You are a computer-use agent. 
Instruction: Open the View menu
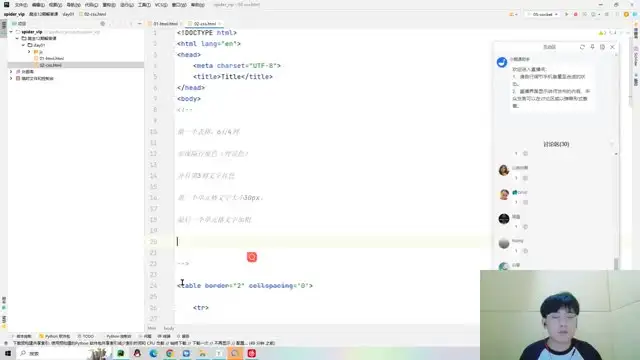tap(56, 5)
